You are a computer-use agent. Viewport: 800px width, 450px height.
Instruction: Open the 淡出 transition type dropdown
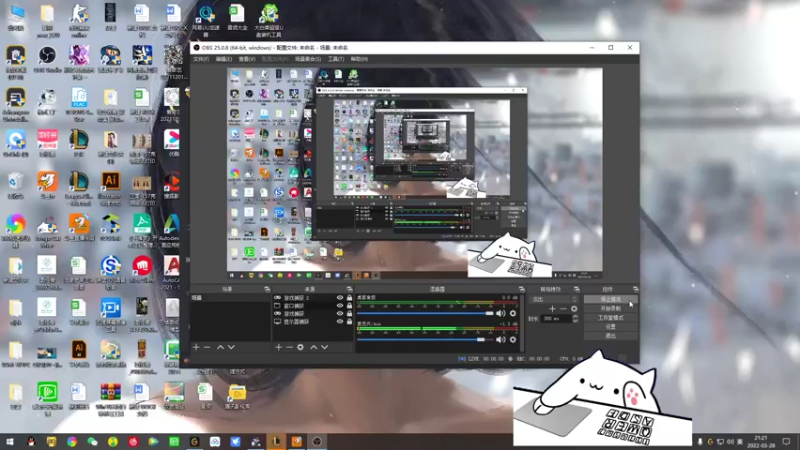[x=554, y=299]
